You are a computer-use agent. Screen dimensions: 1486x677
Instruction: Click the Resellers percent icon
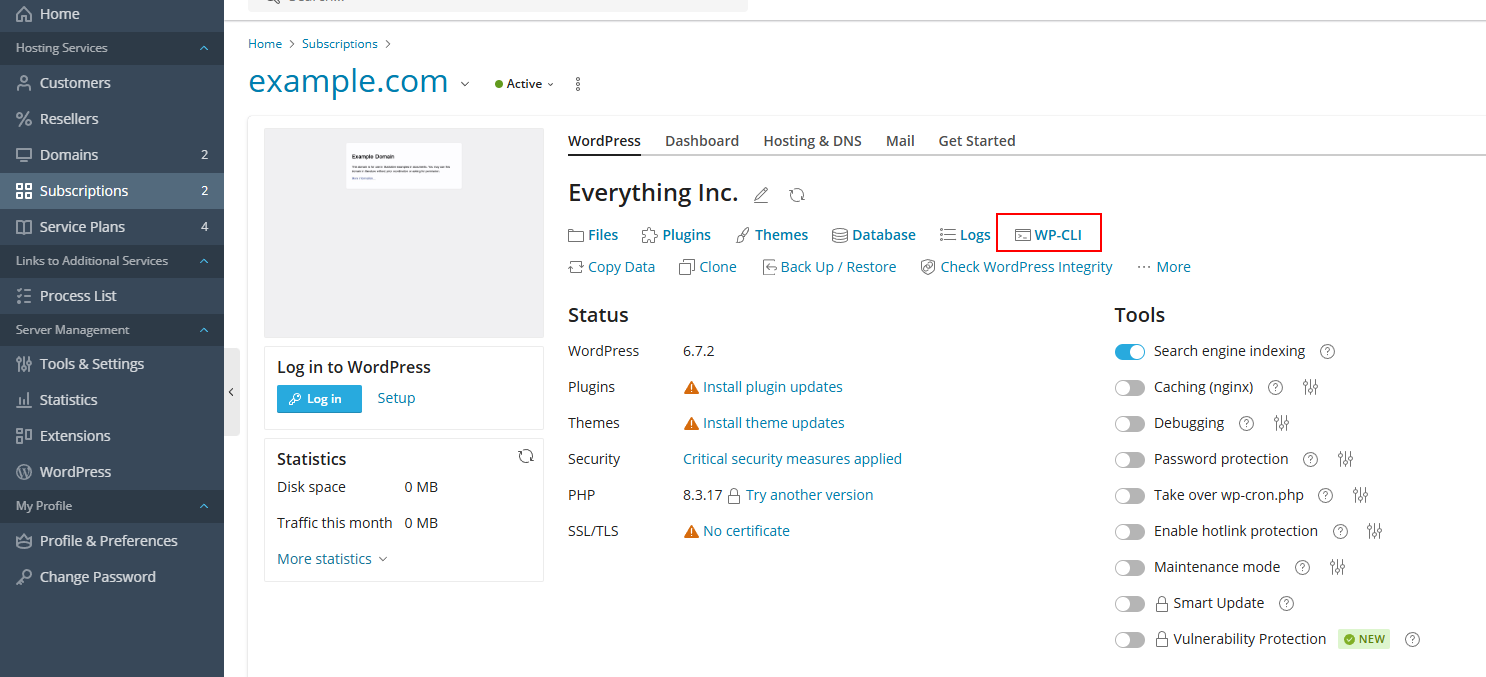(24, 119)
